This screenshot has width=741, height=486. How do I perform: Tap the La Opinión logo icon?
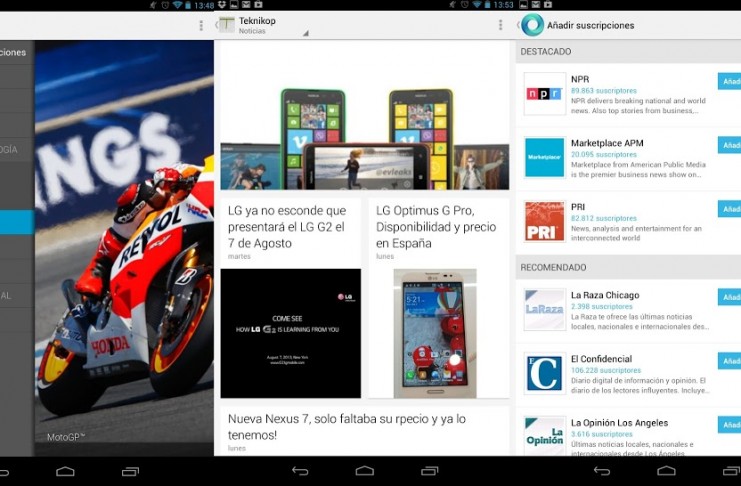(544, 436)
